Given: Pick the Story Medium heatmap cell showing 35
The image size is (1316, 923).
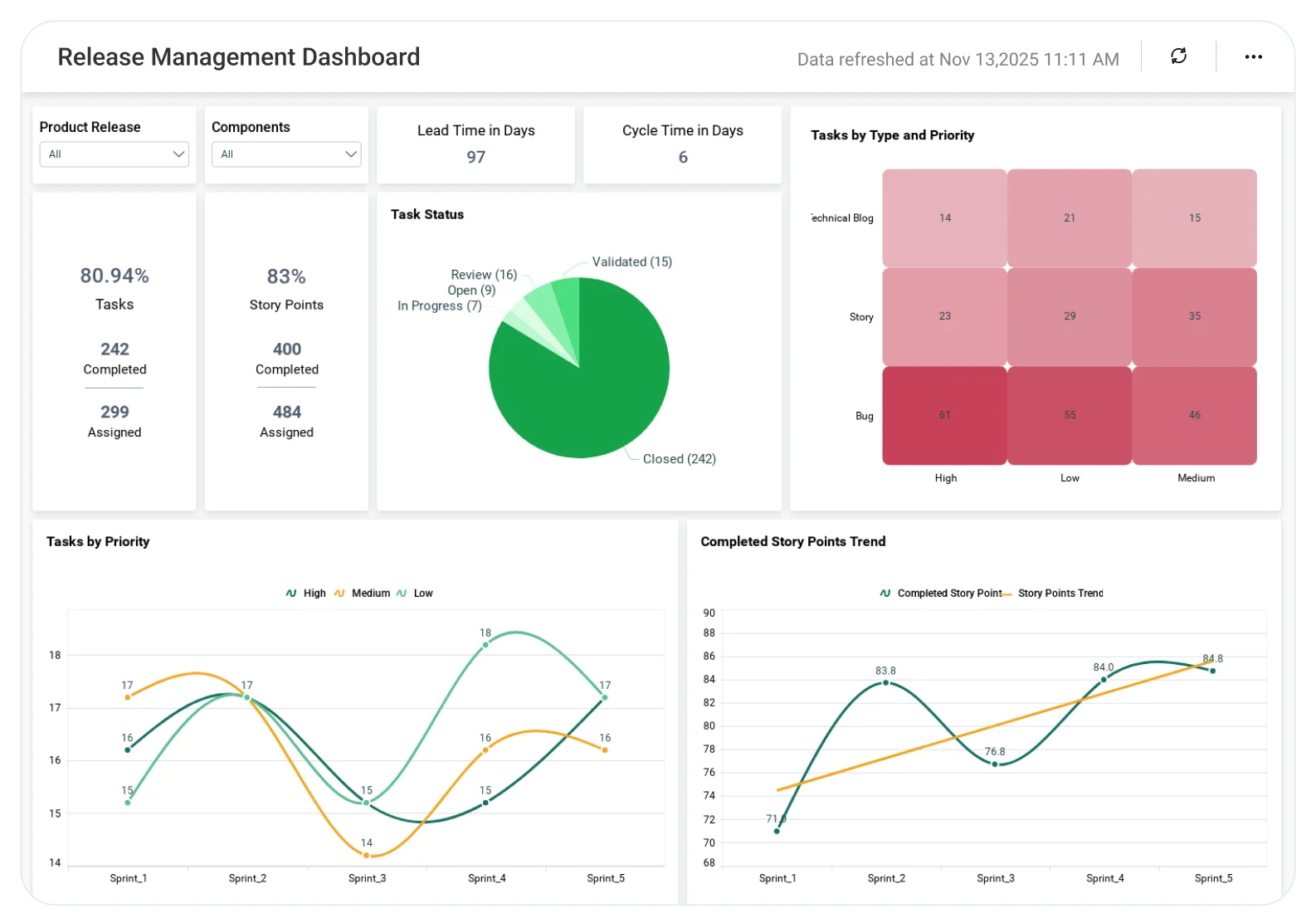Looking at the screenshot, I should (x=1195, y=316).
